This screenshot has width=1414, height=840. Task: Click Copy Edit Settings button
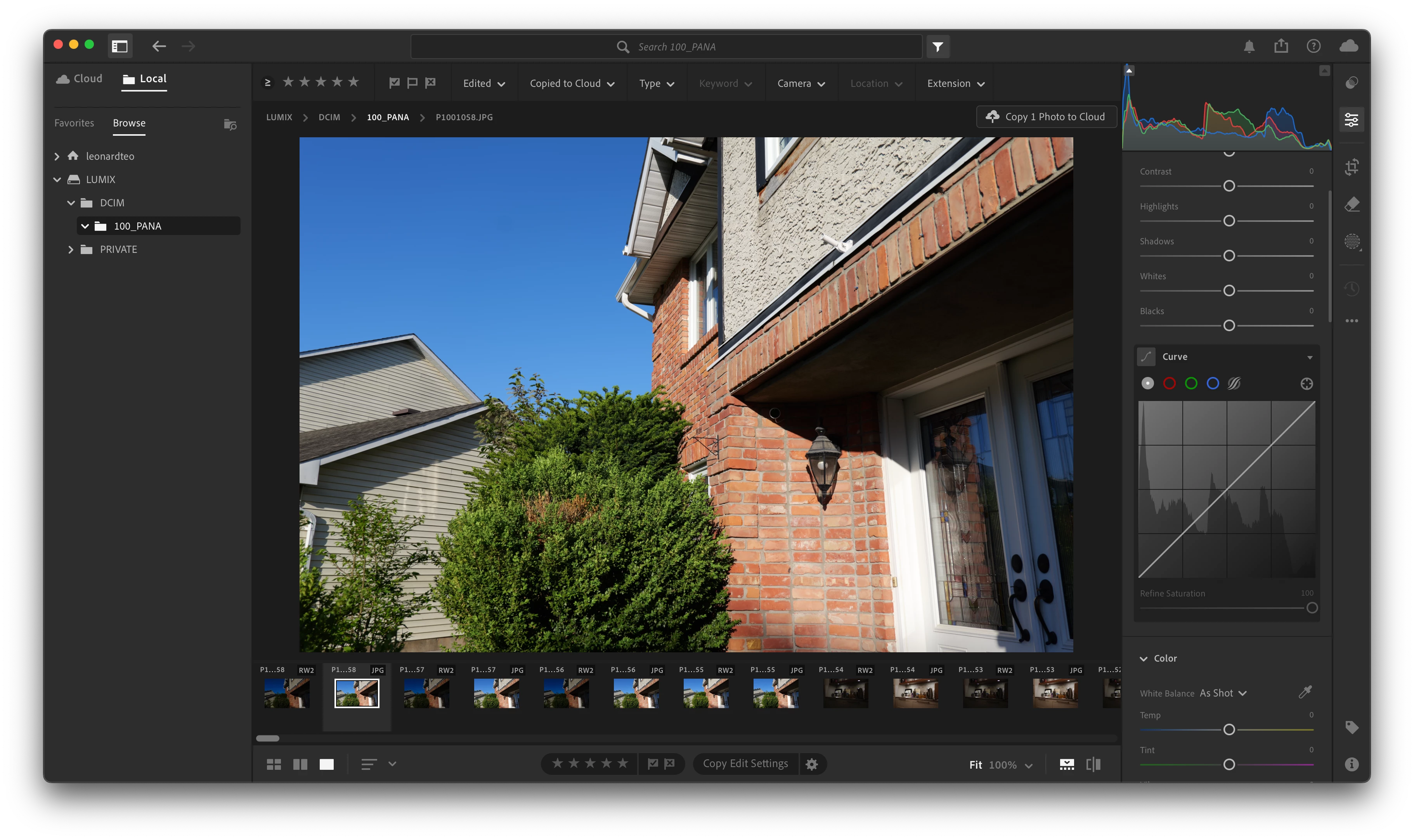(745, 764)
